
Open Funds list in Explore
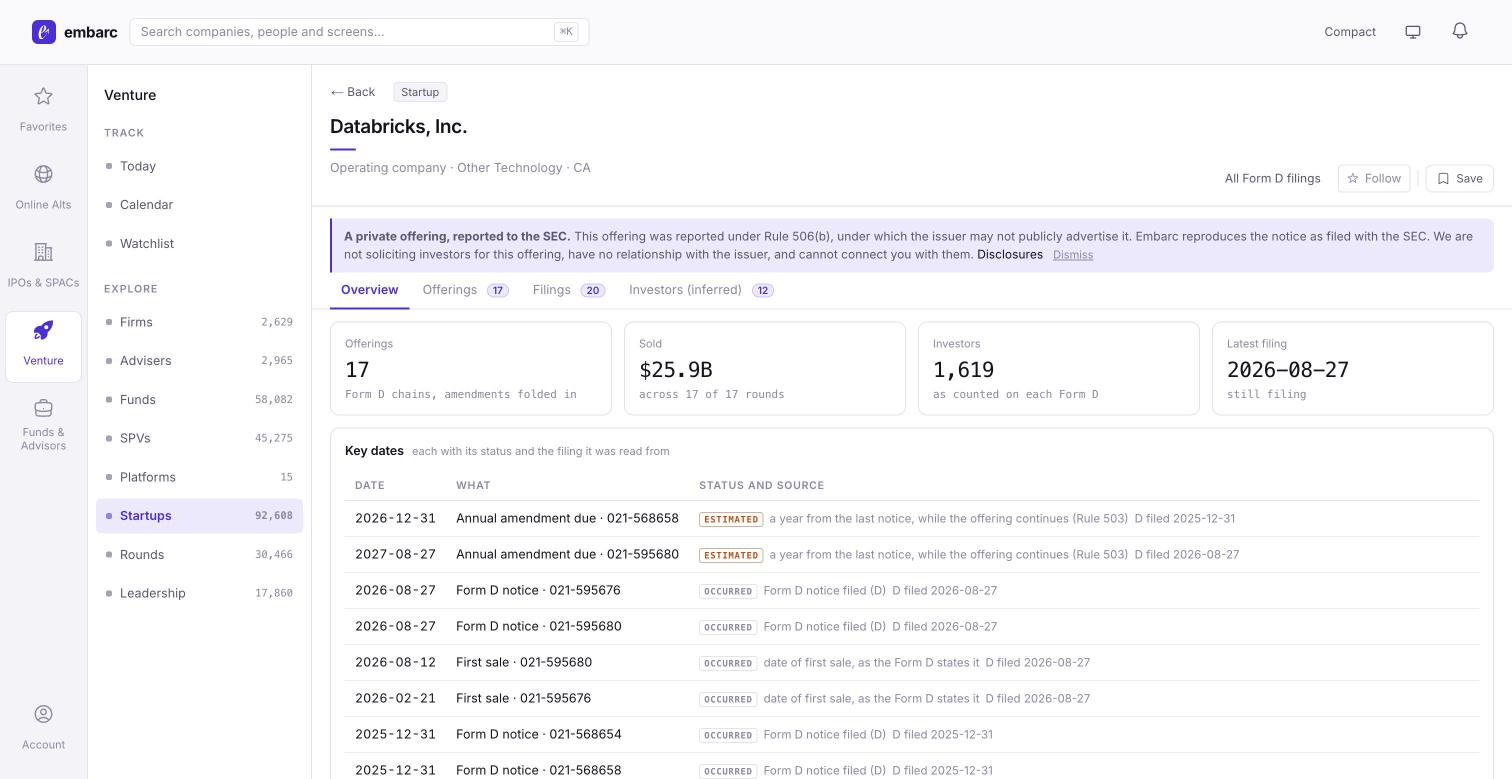click(x=199, y=400)
